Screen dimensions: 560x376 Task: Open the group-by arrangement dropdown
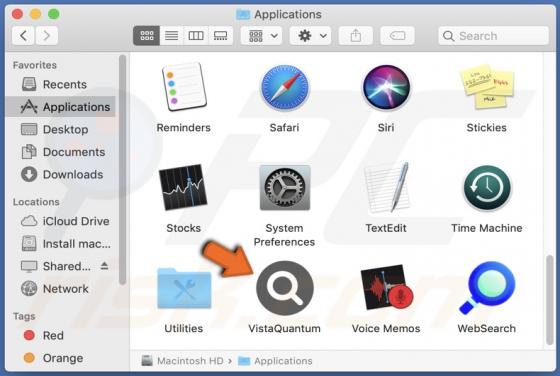pyautogui.click(x=262, y=36)
